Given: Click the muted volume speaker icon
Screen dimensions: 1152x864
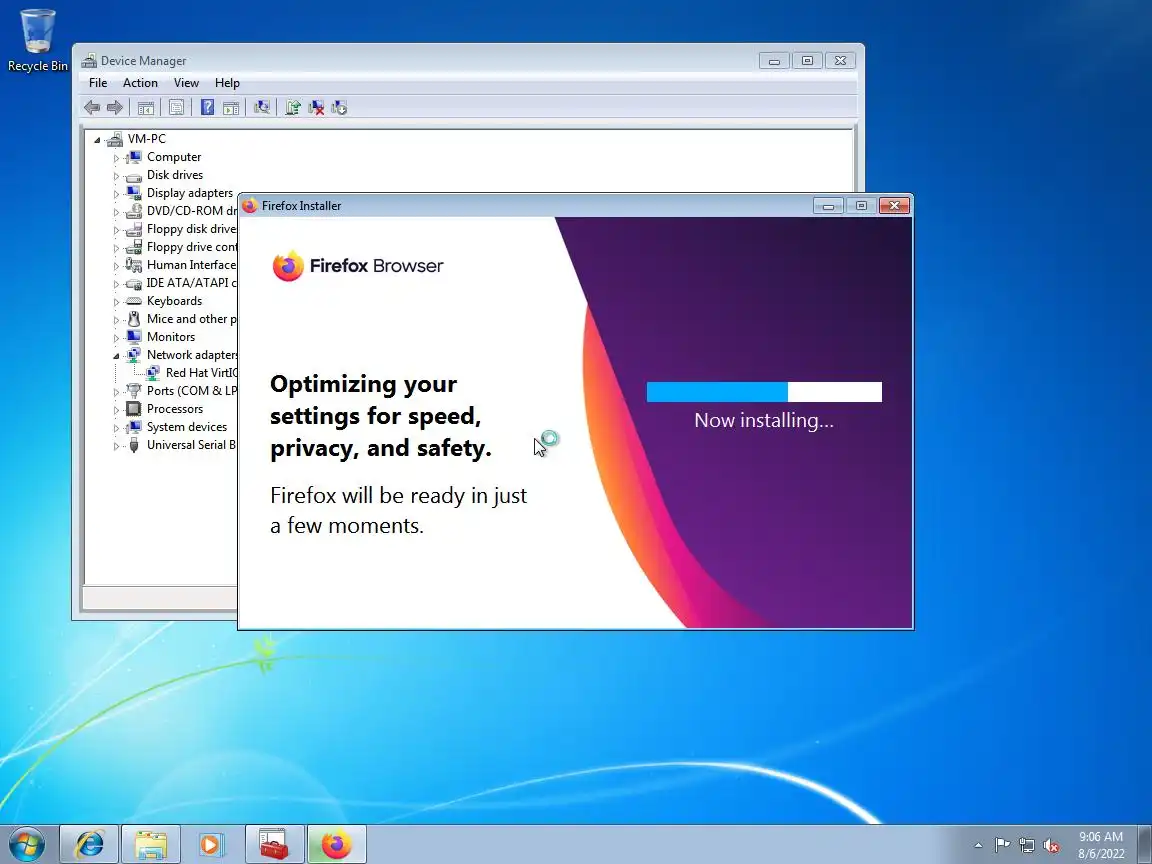Looking at the screenshot, I should tap(1051, 846).
